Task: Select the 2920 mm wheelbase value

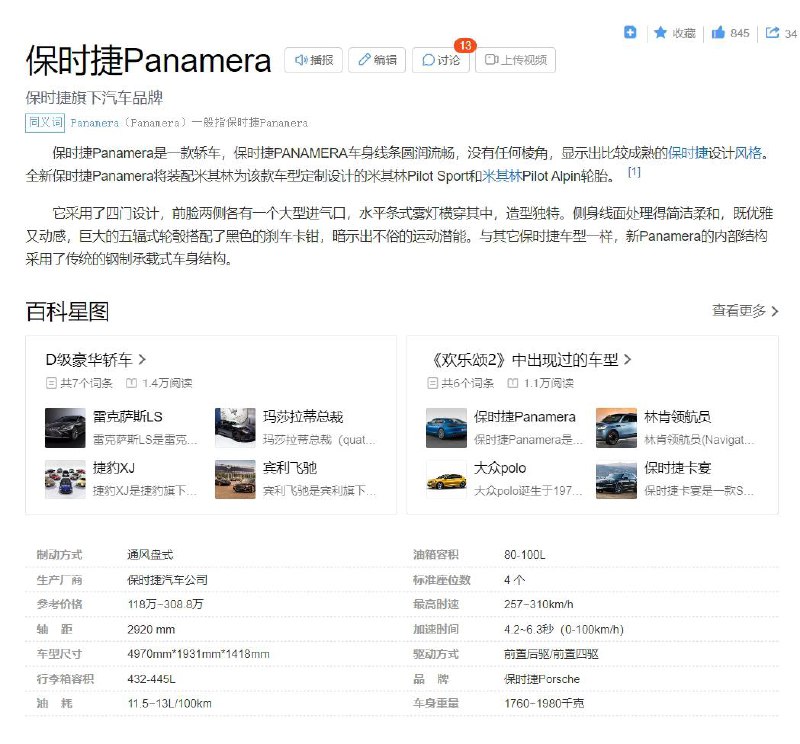Action: click(x=151, y=630)
